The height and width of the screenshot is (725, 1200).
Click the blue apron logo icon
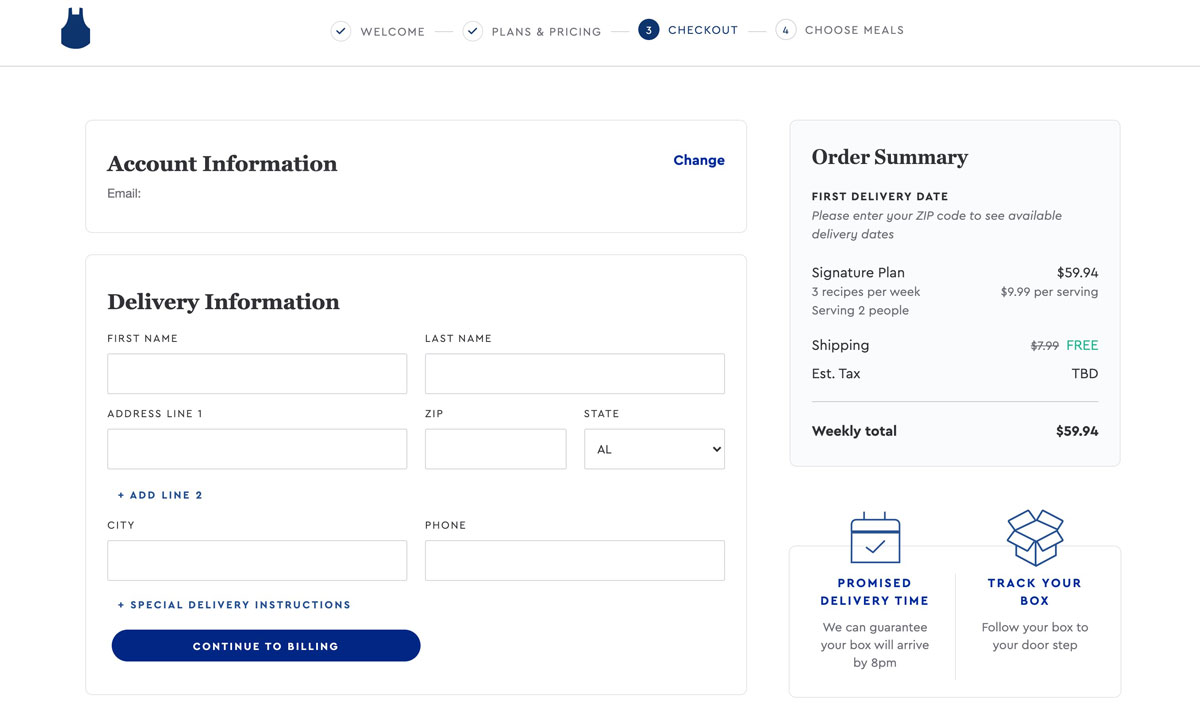pos(75,29)
